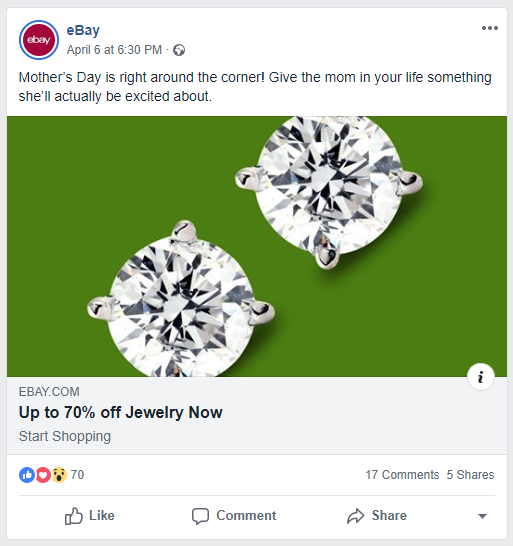Open the 'Up to 70% off Jewelry Now' headline
This screenshot has height=546, width=513.
coord(121,412)
